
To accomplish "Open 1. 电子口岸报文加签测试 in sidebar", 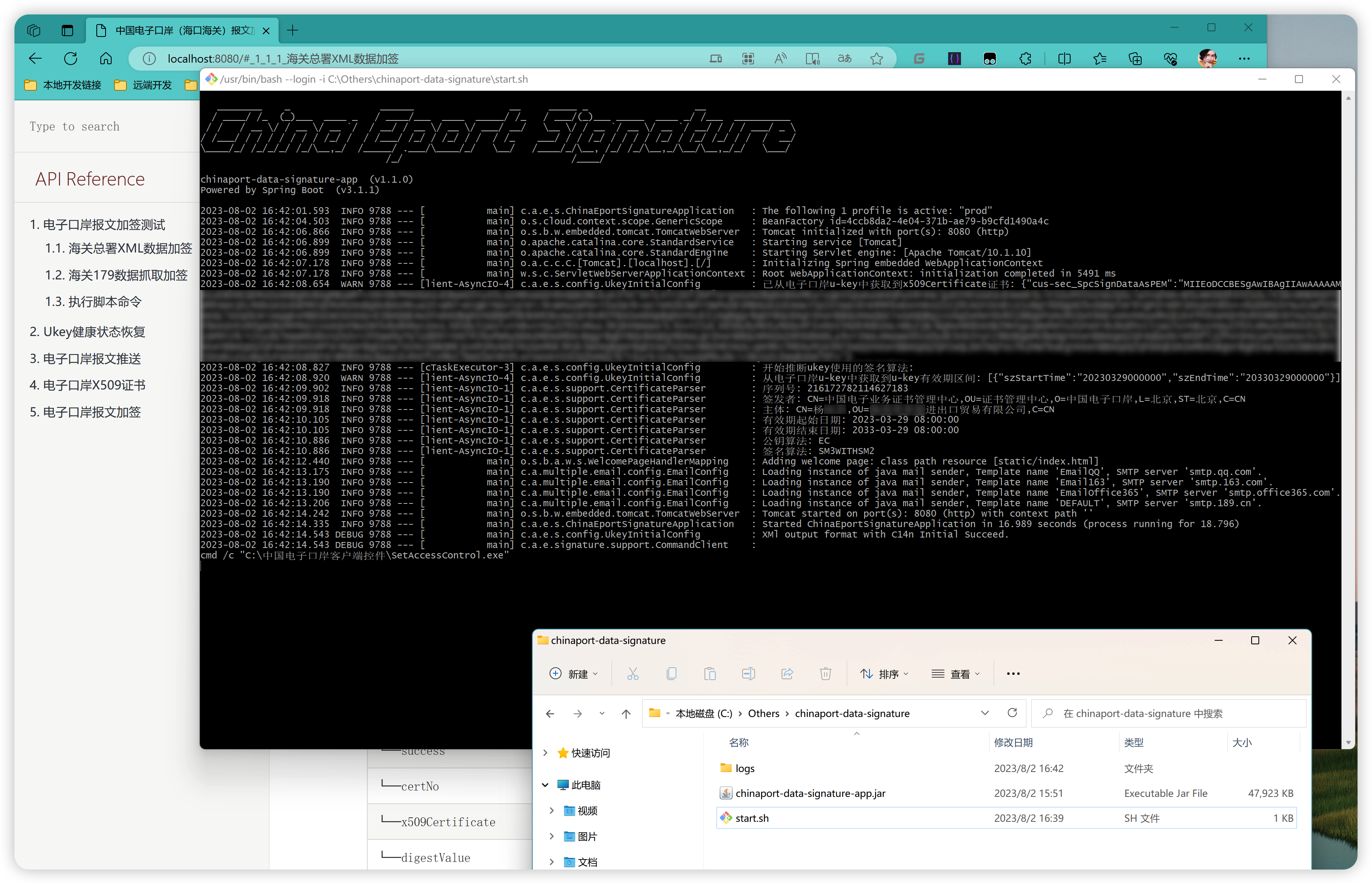I will point(98,224).
